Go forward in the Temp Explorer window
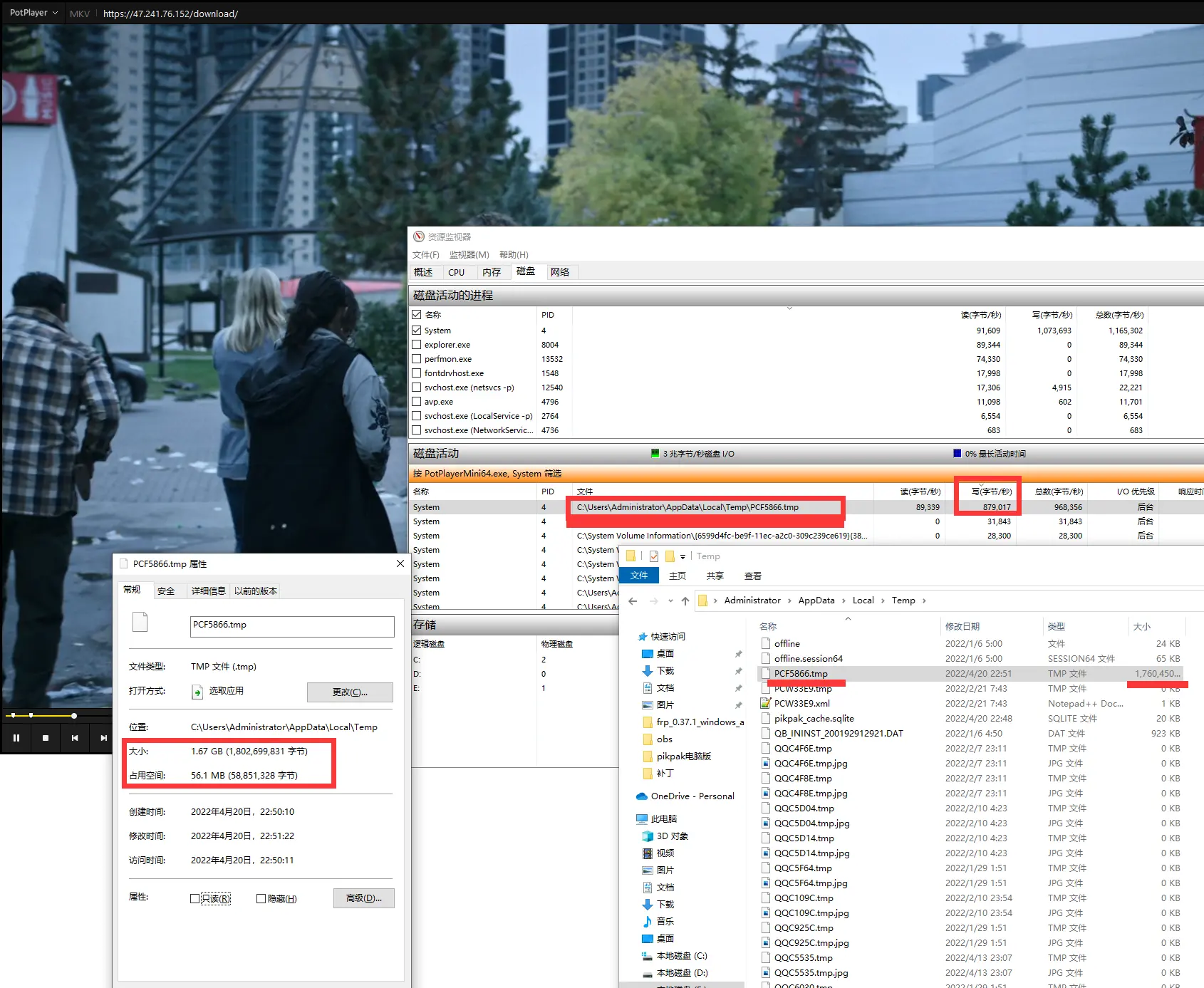 [x=654, y=601]
